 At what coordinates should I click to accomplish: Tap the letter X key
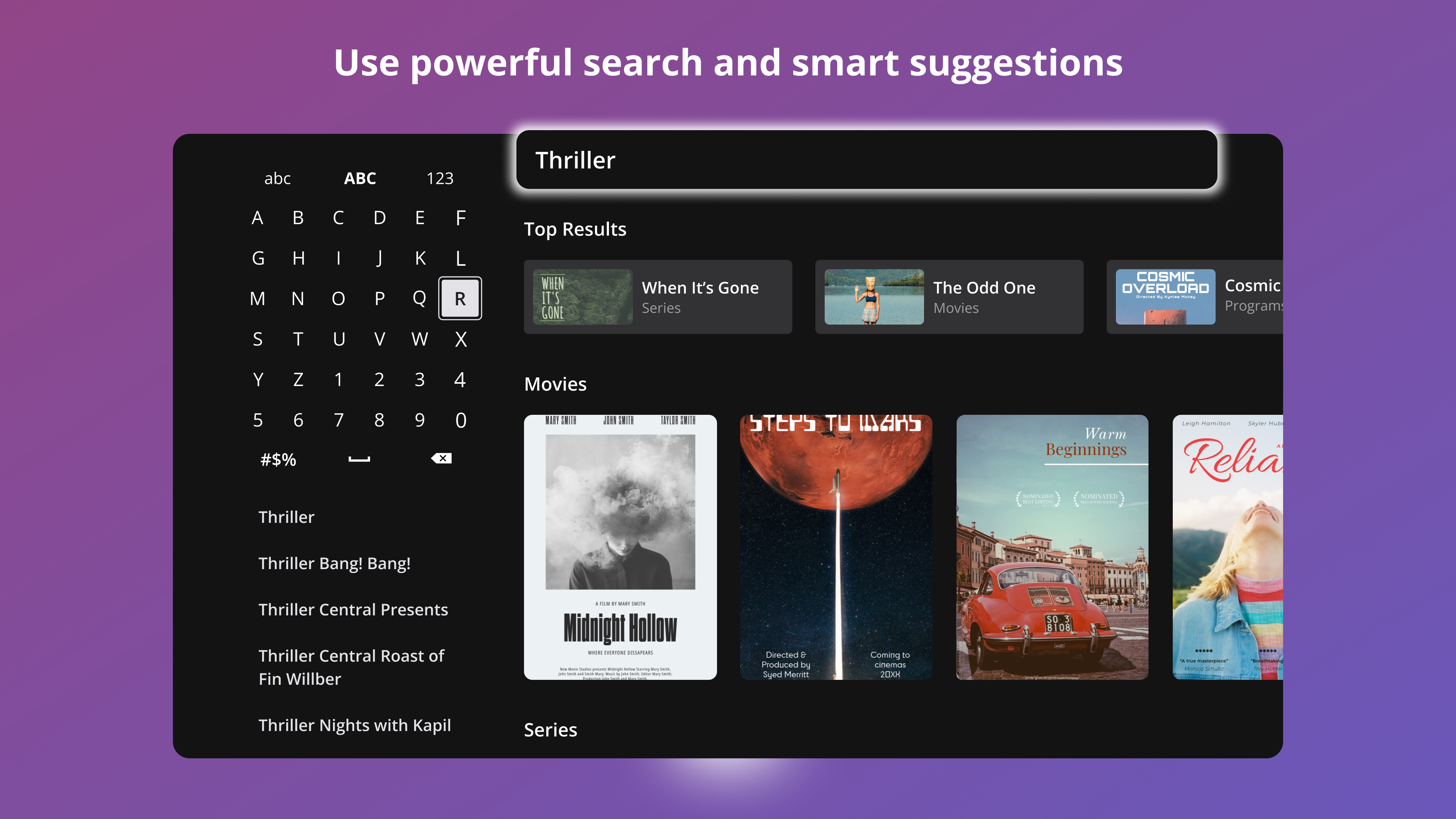461,339
